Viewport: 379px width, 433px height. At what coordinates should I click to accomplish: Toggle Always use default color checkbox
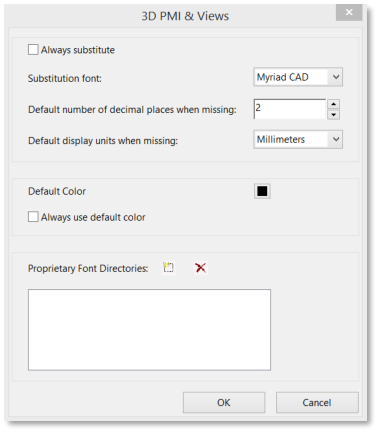33,217
